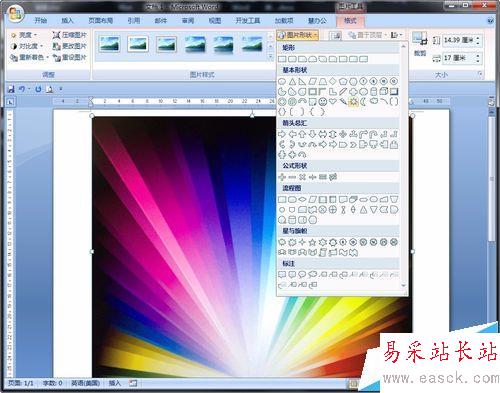Image resolution: width=500 pixels, height=393 pixels.
Task: Open the 视图 (View) ribbon tab
Action: [215, 21]
